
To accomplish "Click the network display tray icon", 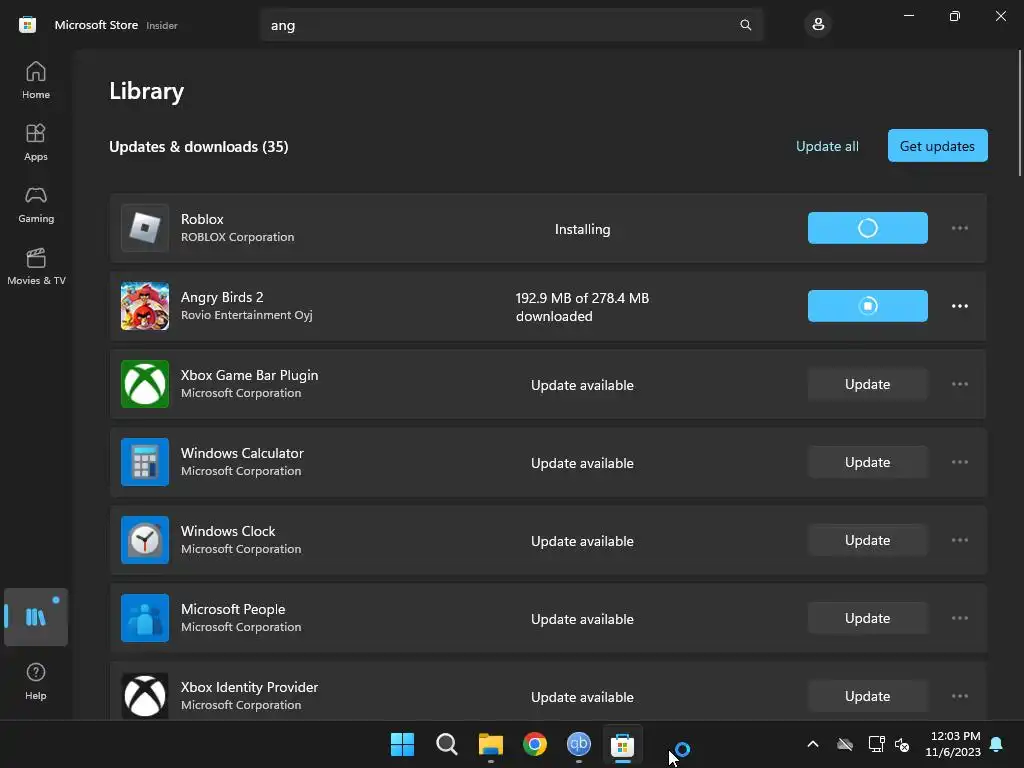I will (x=876, y=744).
